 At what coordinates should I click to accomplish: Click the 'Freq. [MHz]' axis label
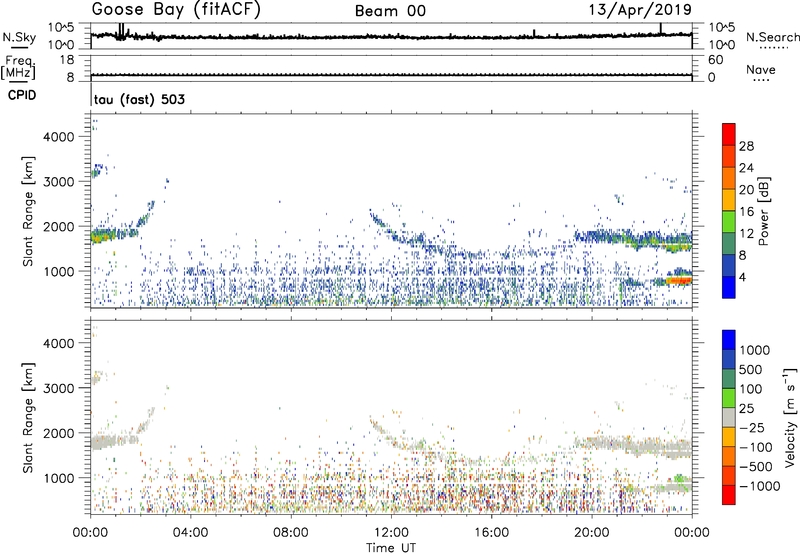[18, 68]
